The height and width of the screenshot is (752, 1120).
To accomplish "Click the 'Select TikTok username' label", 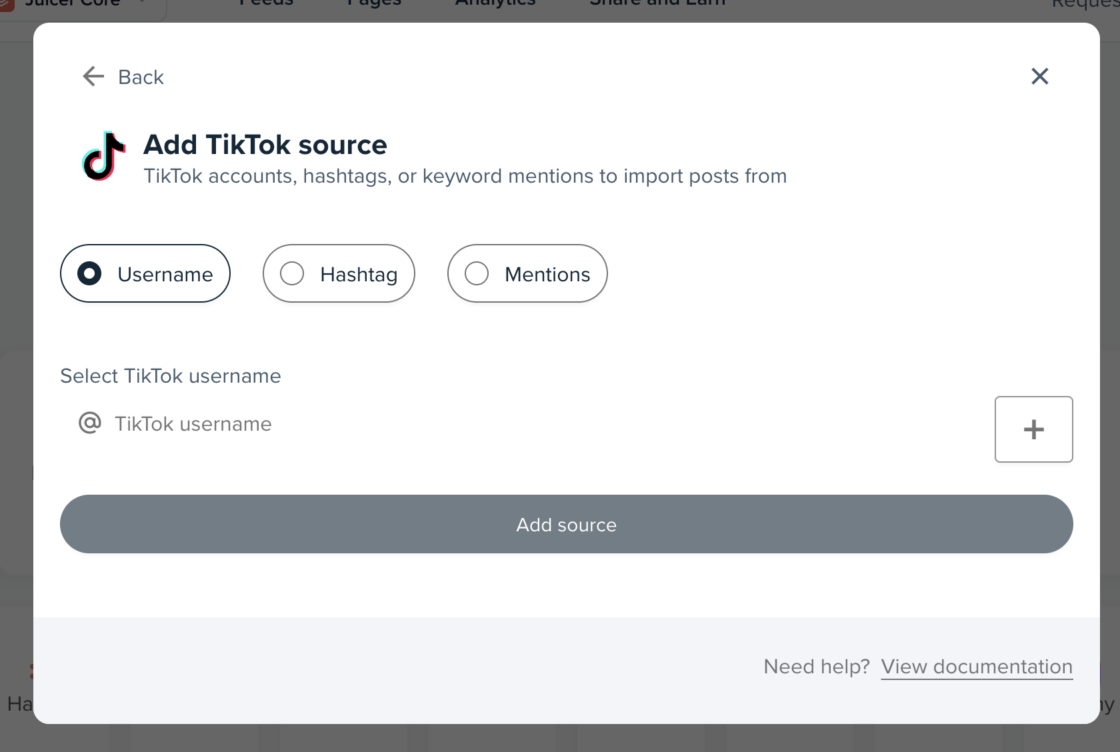I will point(171,376).
